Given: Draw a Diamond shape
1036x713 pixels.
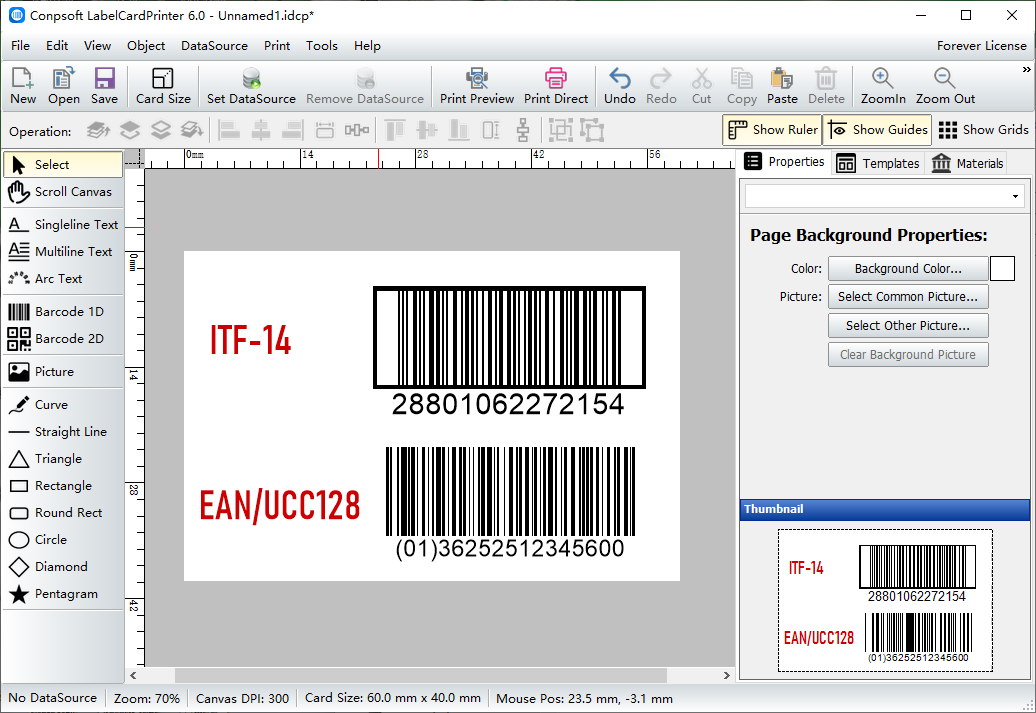Looking at the screenshot, I should pyautogui.click(x=63, y=567).
